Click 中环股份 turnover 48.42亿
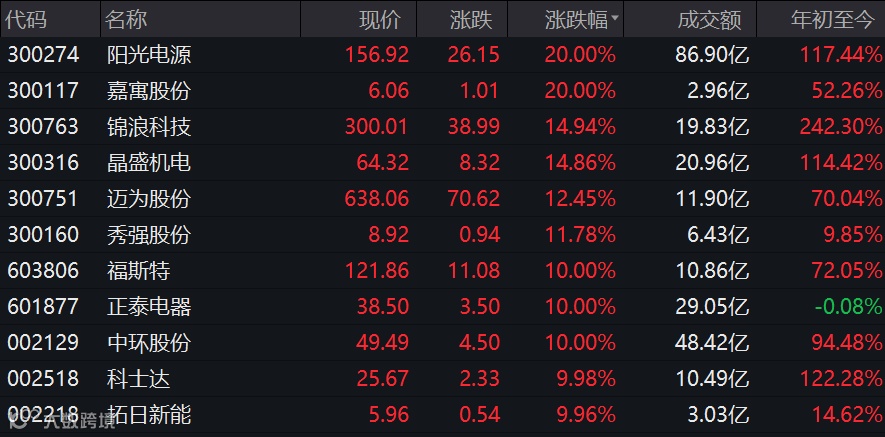 point(712,343)
